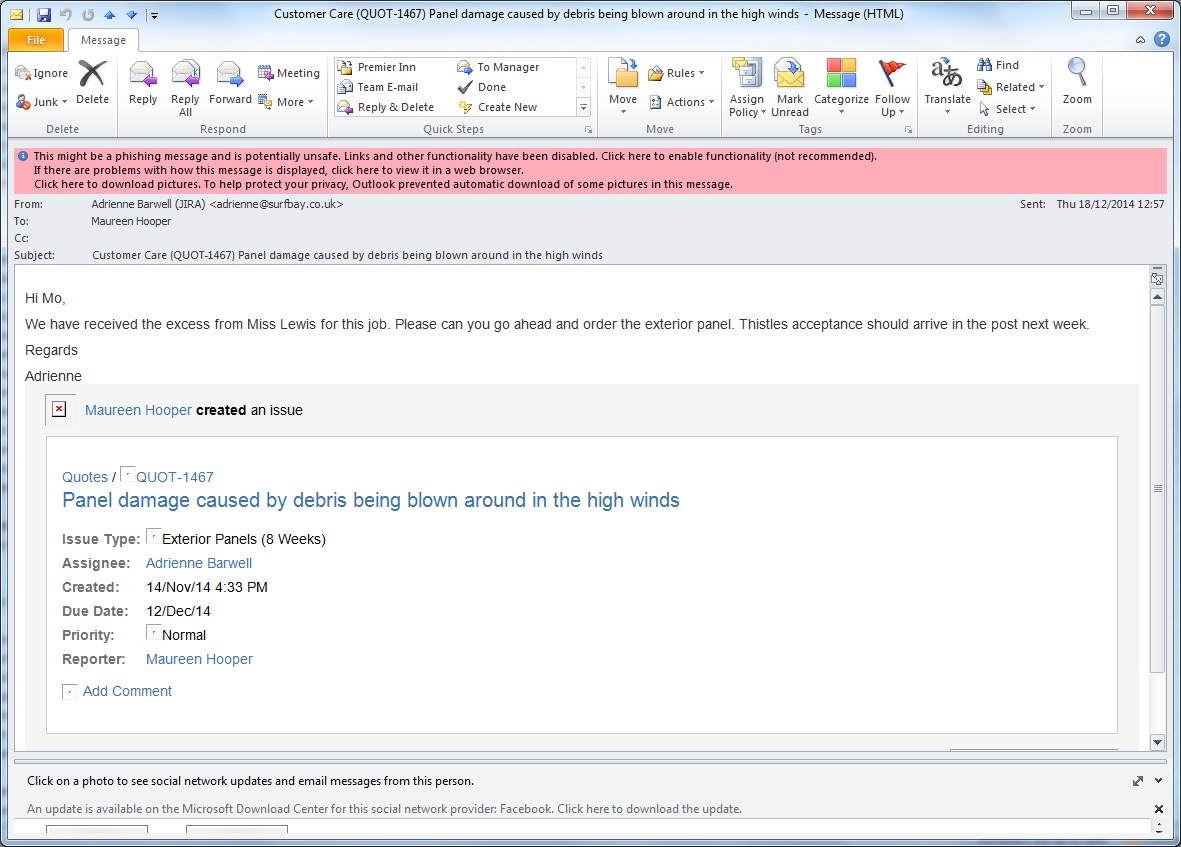Screen dimensions: 1181x847
Task: Forward this email message
Action: pyautogui.click(x=230, y=84)
